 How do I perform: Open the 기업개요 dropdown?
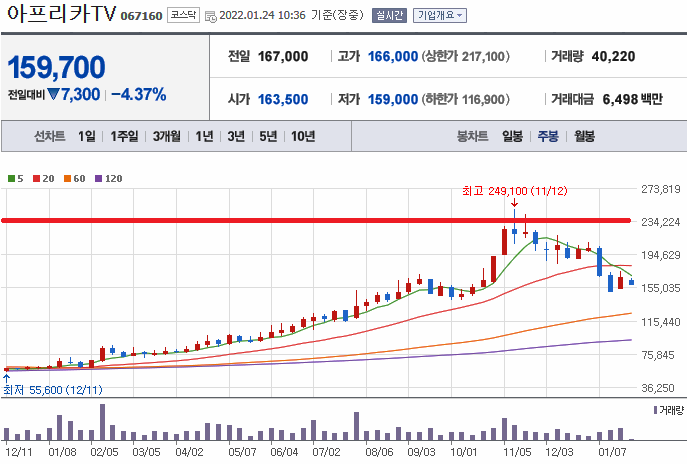[439, 15]
